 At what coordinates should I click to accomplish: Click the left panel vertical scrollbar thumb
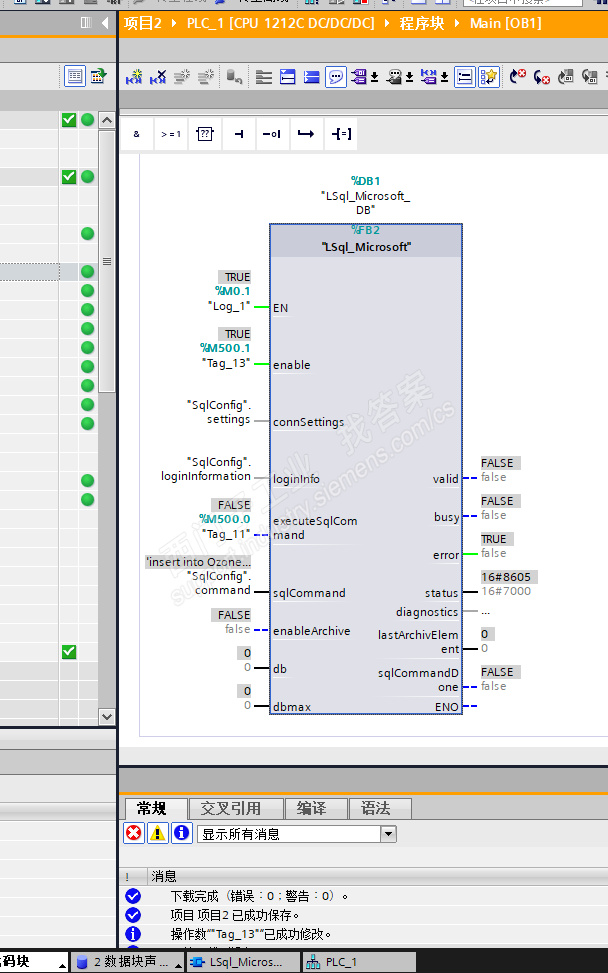tap(107, 261)
